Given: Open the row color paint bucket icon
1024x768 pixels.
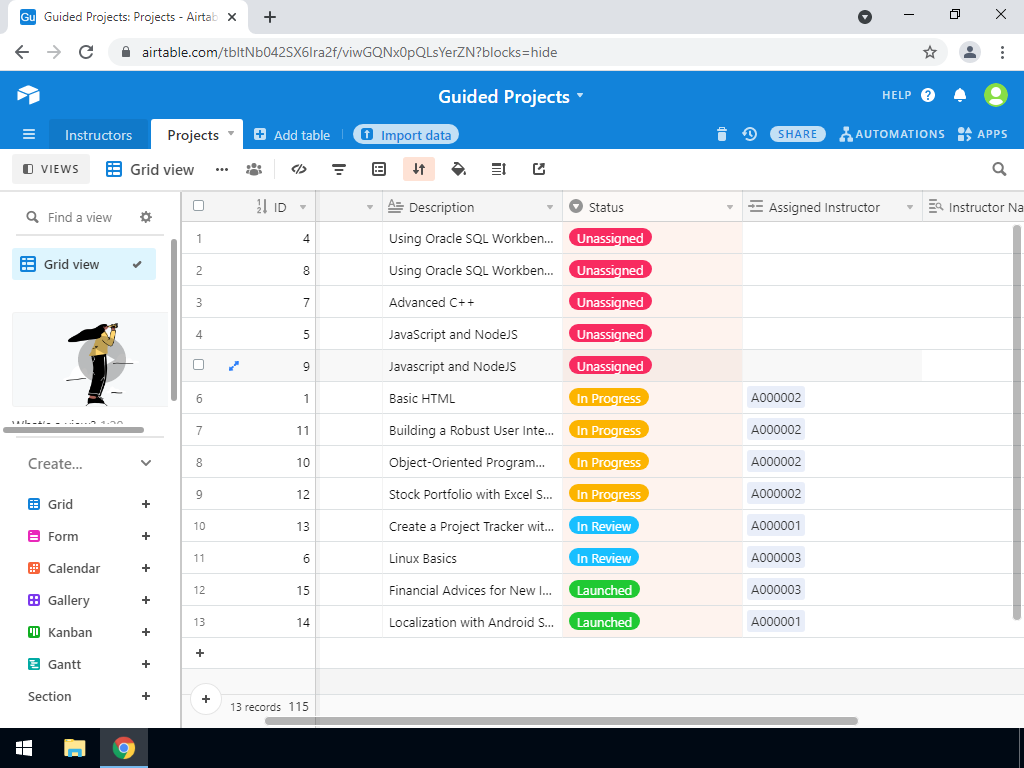Looking at the screenshot, I should [x=459, y=170].
